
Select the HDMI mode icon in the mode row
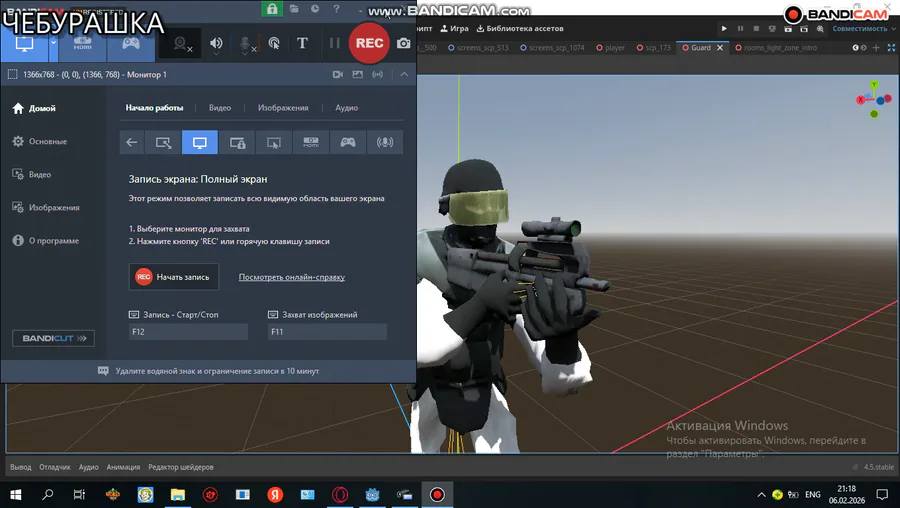pyautogui.click(x=311, y=142)
